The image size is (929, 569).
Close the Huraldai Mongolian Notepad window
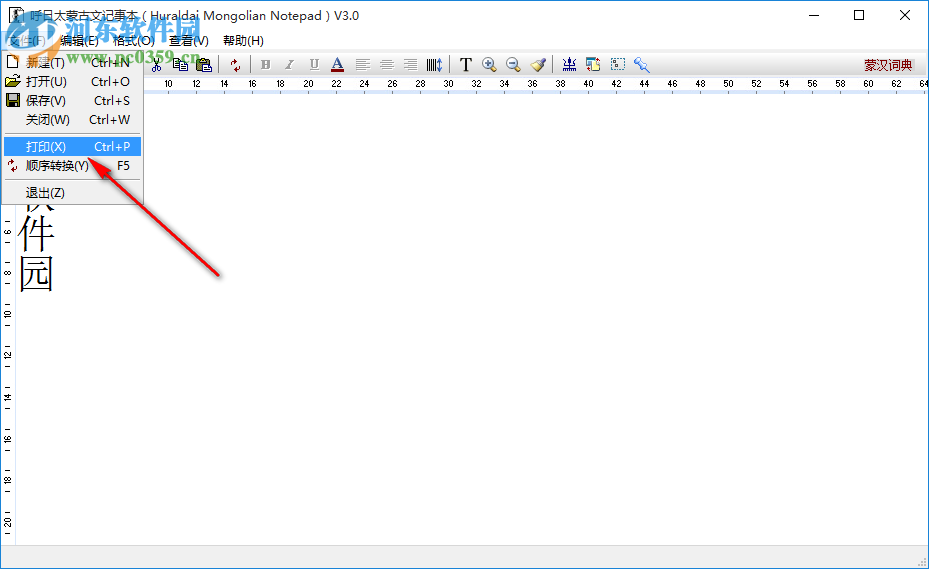click(x=905, y=15)
